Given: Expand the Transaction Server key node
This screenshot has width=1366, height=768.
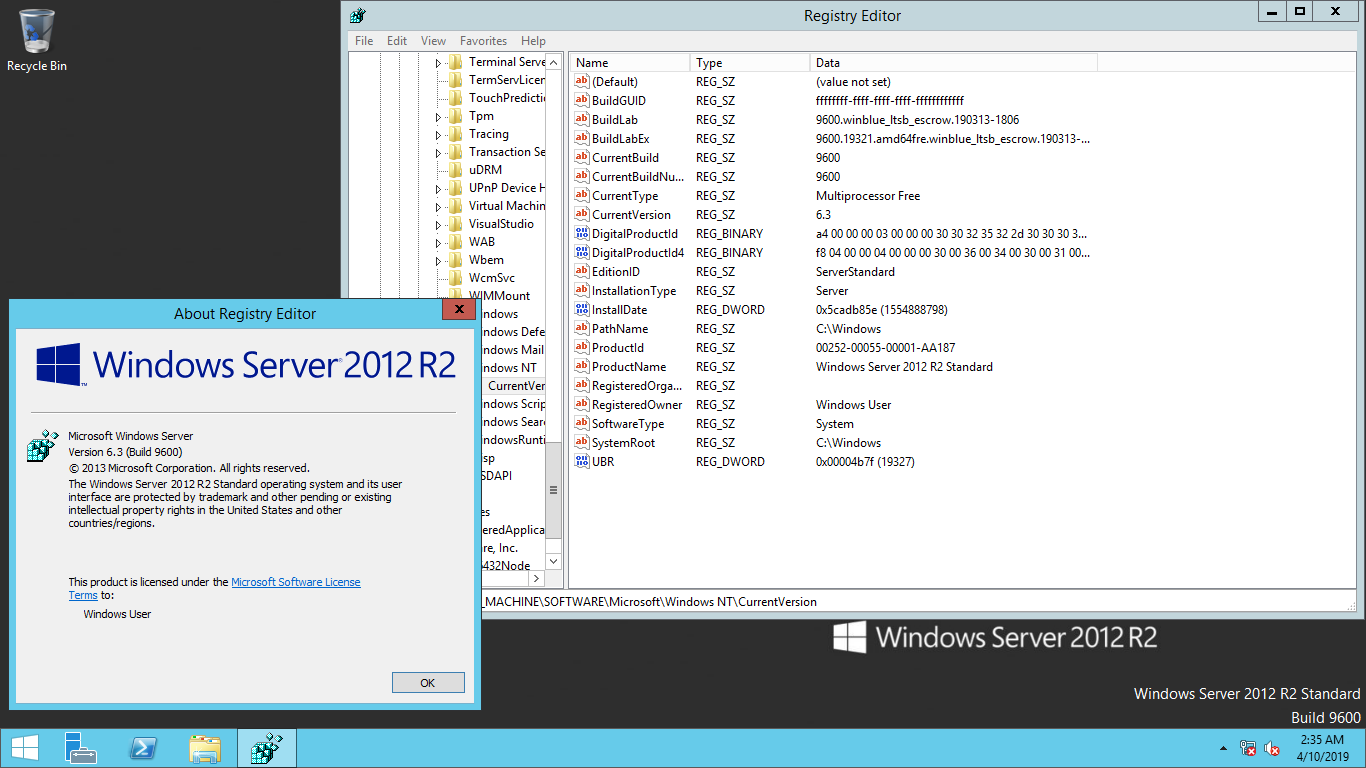Looking at the screenshot, I should point(438,153).
